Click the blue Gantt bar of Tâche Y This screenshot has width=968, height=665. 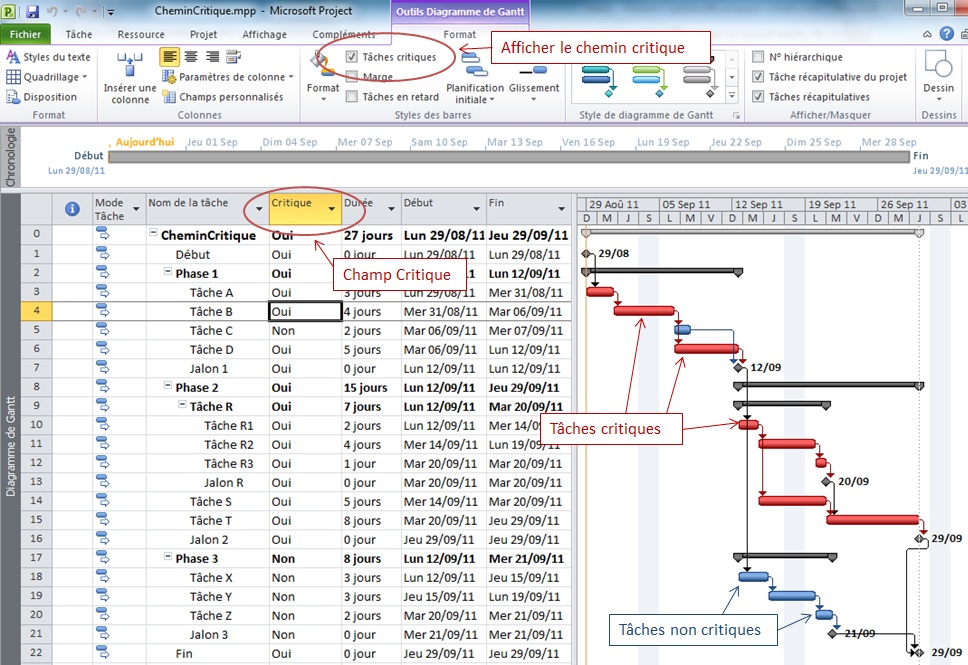tap(793, 596)
